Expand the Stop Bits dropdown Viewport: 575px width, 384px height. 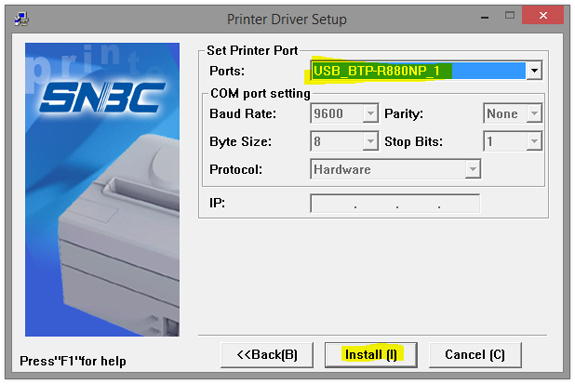(534, 141)
